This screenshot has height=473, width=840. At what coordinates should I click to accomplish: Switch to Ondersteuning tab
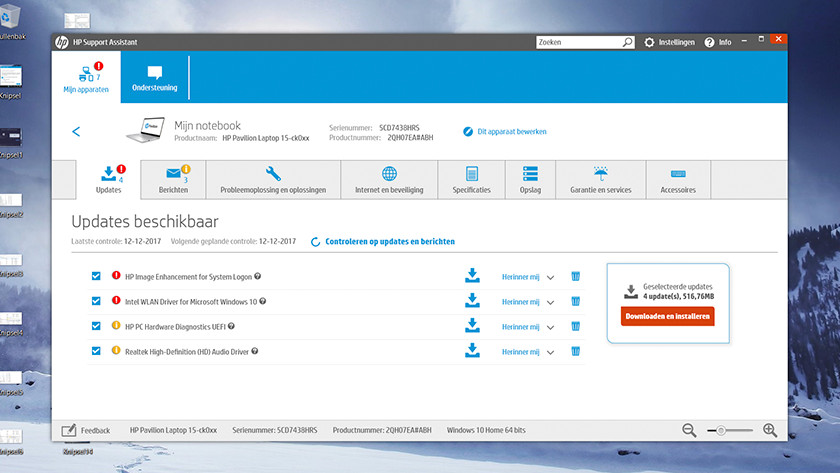point(155,77)
